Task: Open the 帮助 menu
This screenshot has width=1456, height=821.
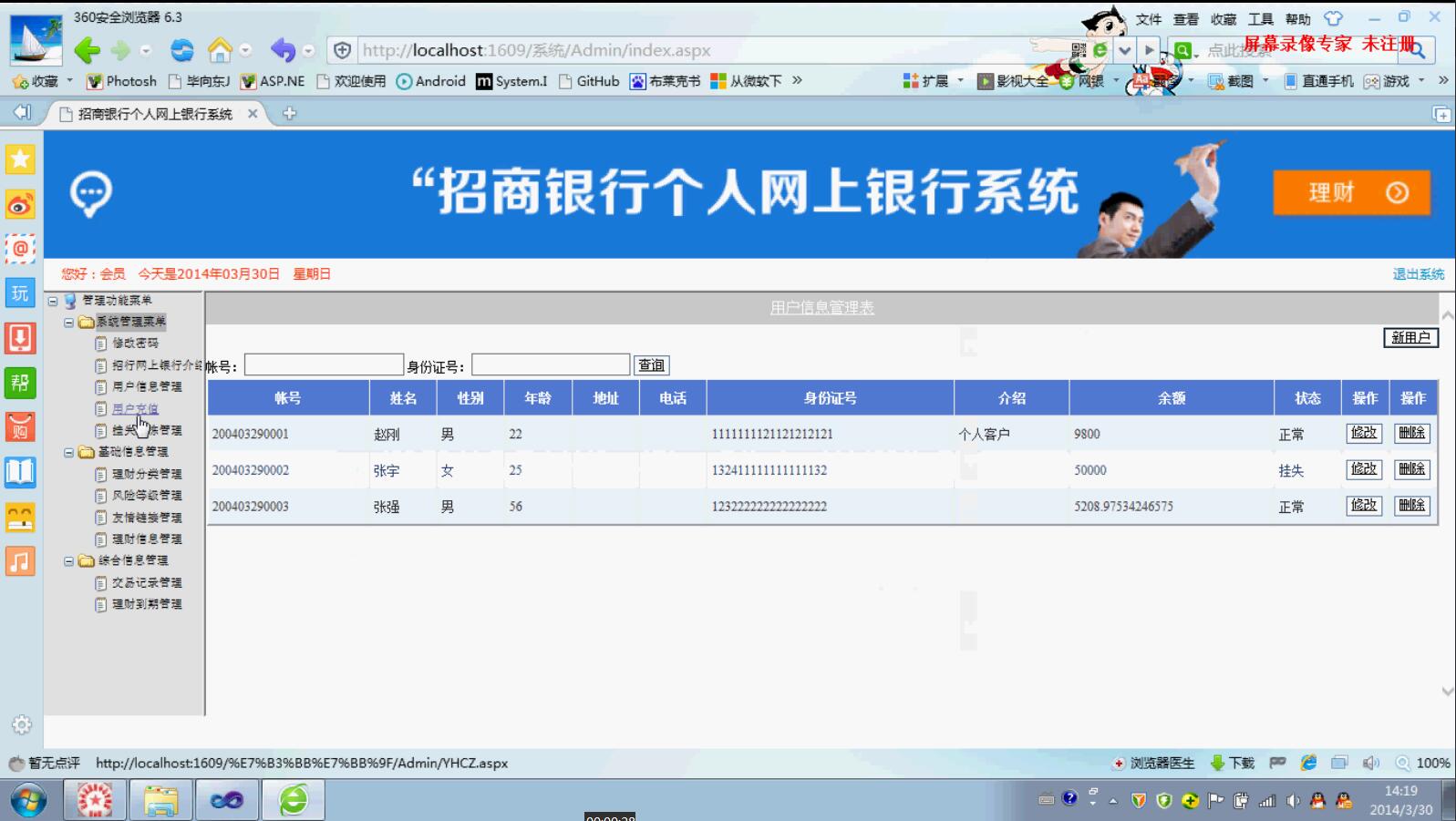Action: [x=1297, y=19]
